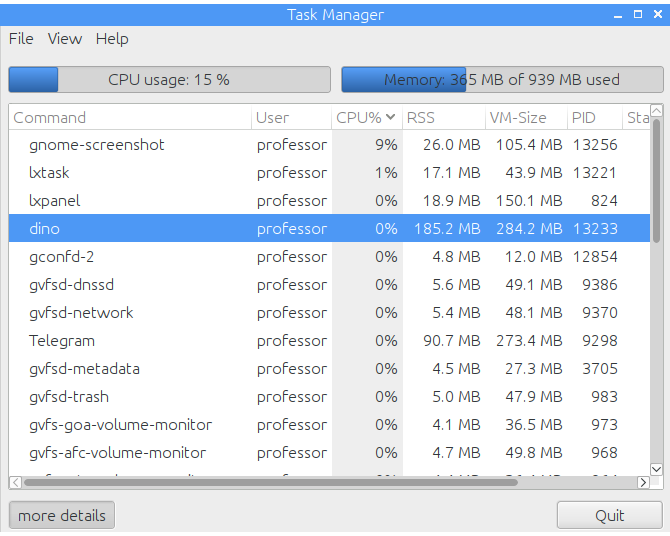Select the gvfs-afc-volume-monitor process row
Viewport: 670px width, 536px height.
click(329, 453)
